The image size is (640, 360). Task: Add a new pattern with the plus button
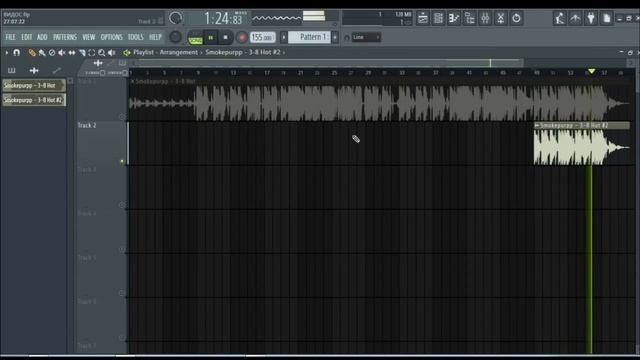click(x=335, y=37)
